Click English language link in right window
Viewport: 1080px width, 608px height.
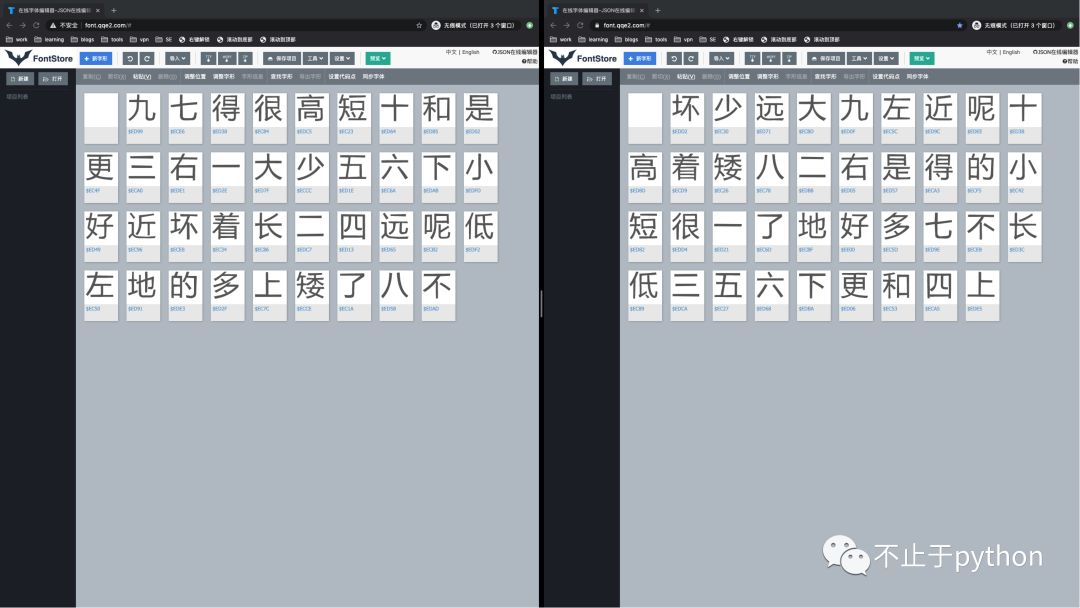1011,52
